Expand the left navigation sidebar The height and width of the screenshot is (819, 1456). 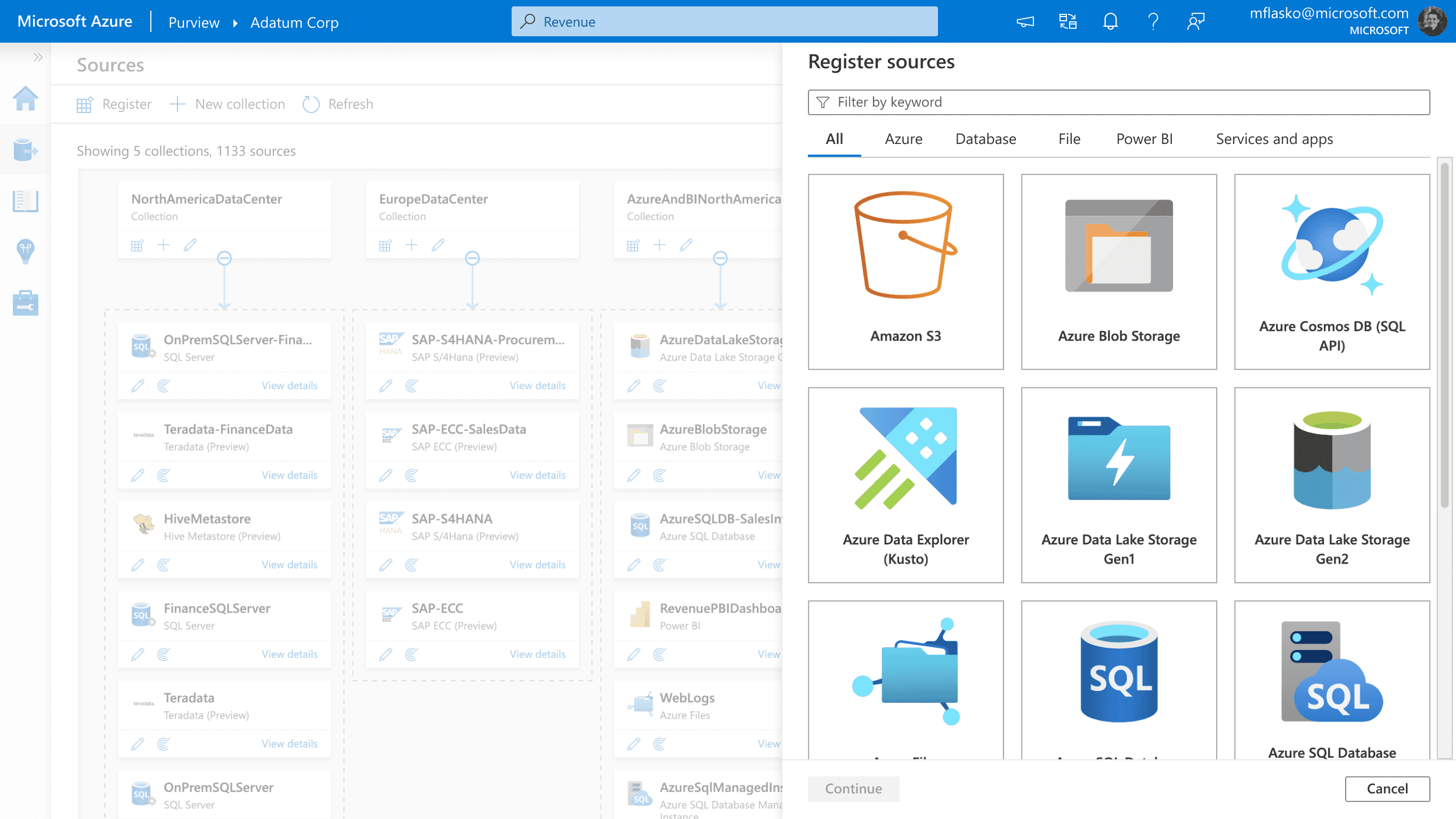pyautogui.click(x=38, y=57)
